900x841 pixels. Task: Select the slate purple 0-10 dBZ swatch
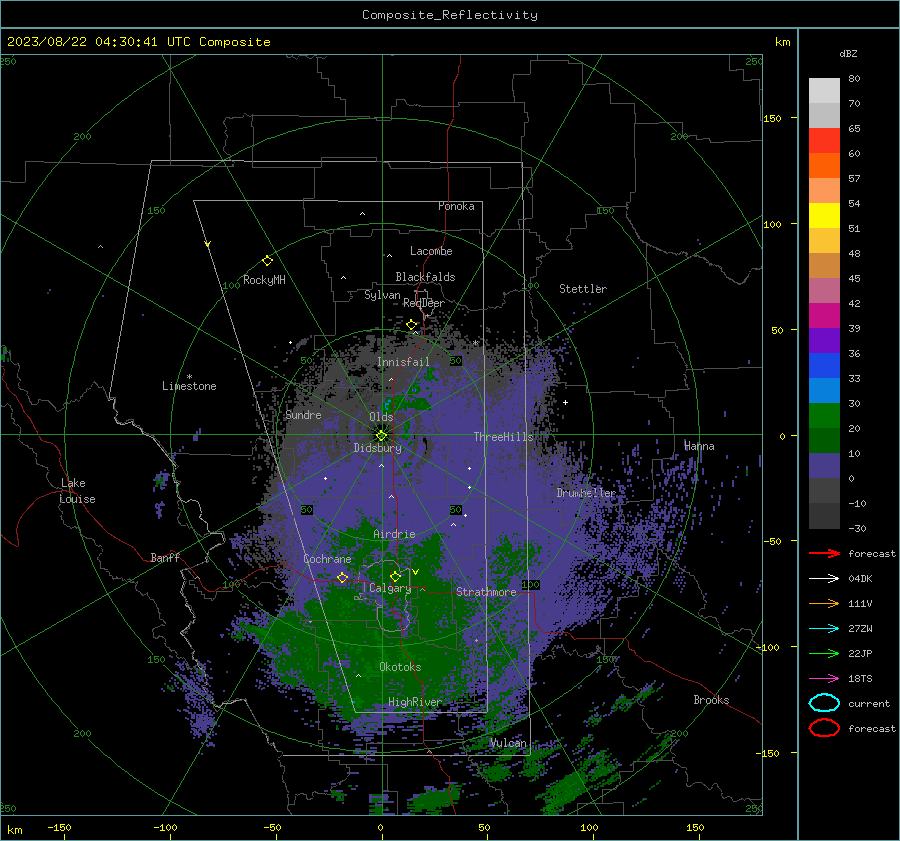click(x=824, y=465)
